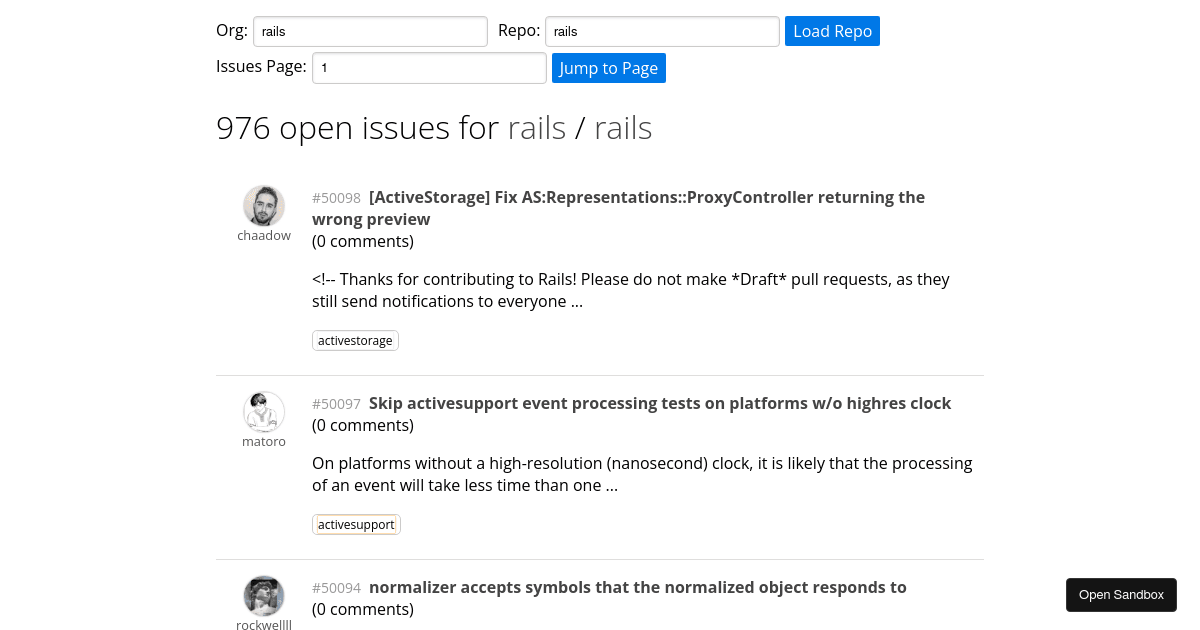The image size is (1200, 630).
Task: Select the activesupport label tag
Action: [356, 525]
